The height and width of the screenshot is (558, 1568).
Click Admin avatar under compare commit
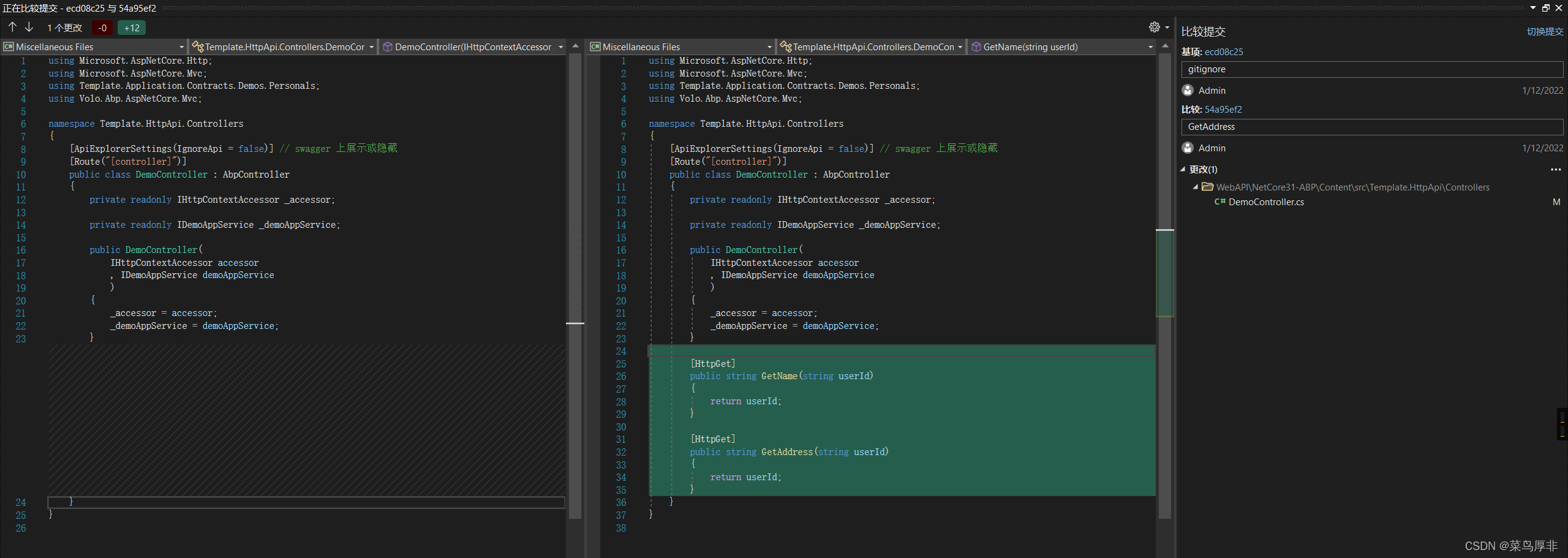tap(1188, 148)
